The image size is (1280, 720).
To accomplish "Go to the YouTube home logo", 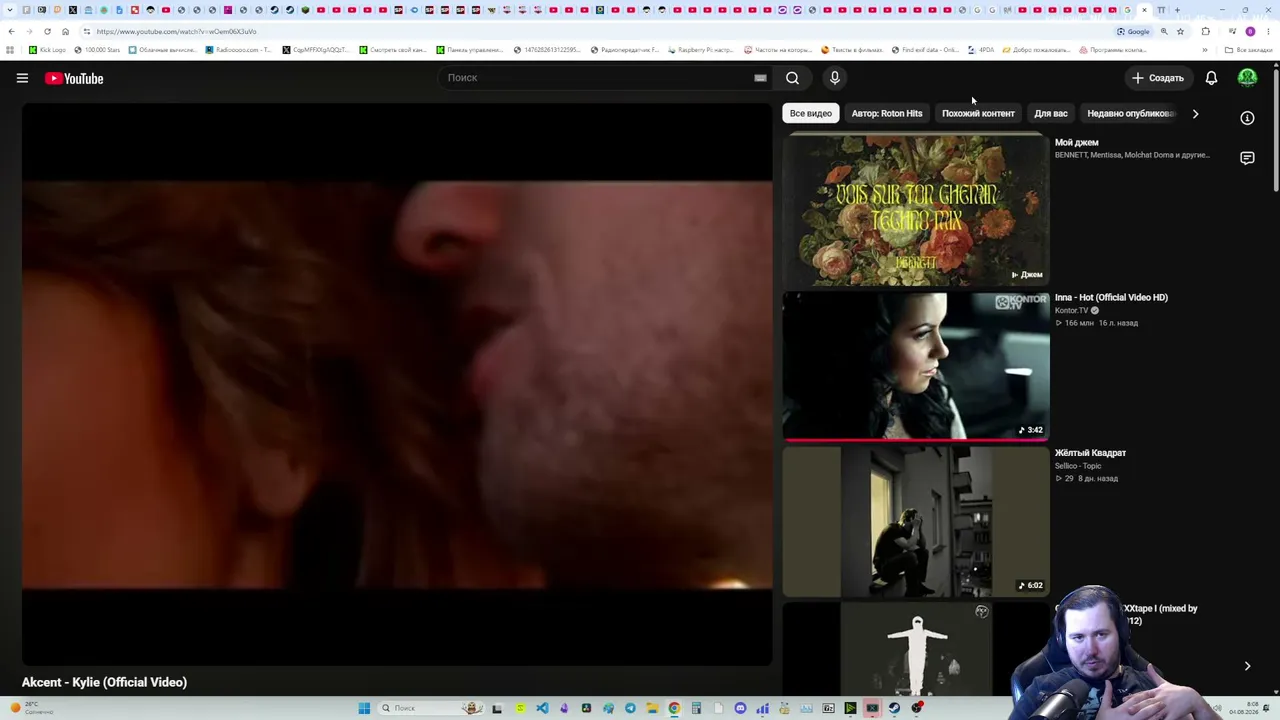I will pos(74,78).
